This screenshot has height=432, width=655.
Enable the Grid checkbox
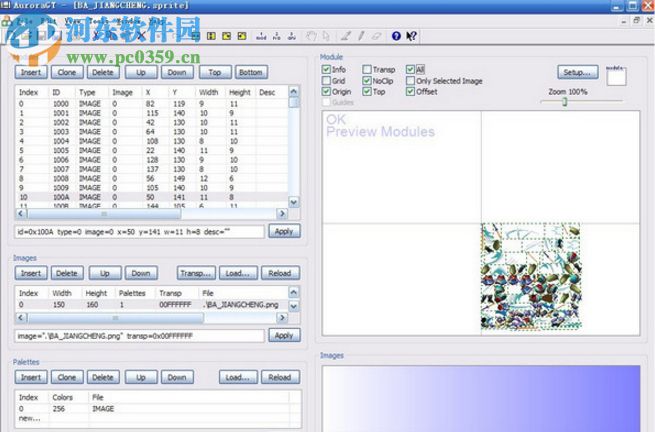[326, 81]
